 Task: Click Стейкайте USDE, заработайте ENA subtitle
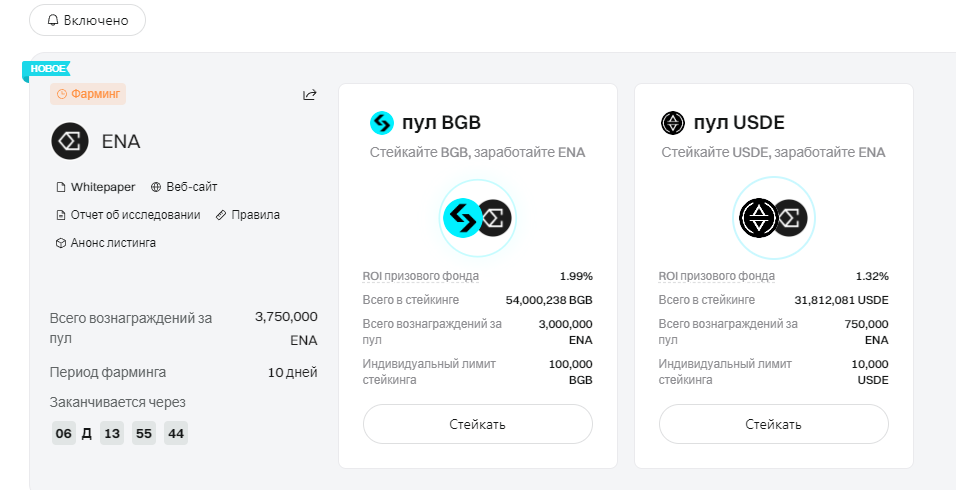coord(773,152)
